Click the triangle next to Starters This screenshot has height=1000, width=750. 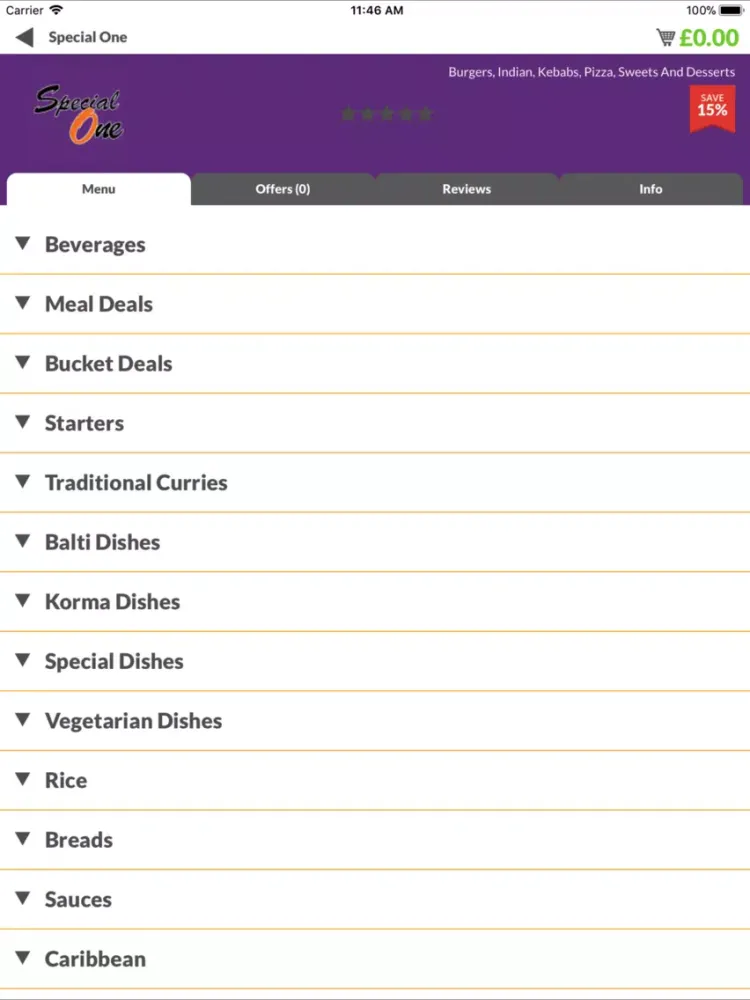tap(23, 422)
